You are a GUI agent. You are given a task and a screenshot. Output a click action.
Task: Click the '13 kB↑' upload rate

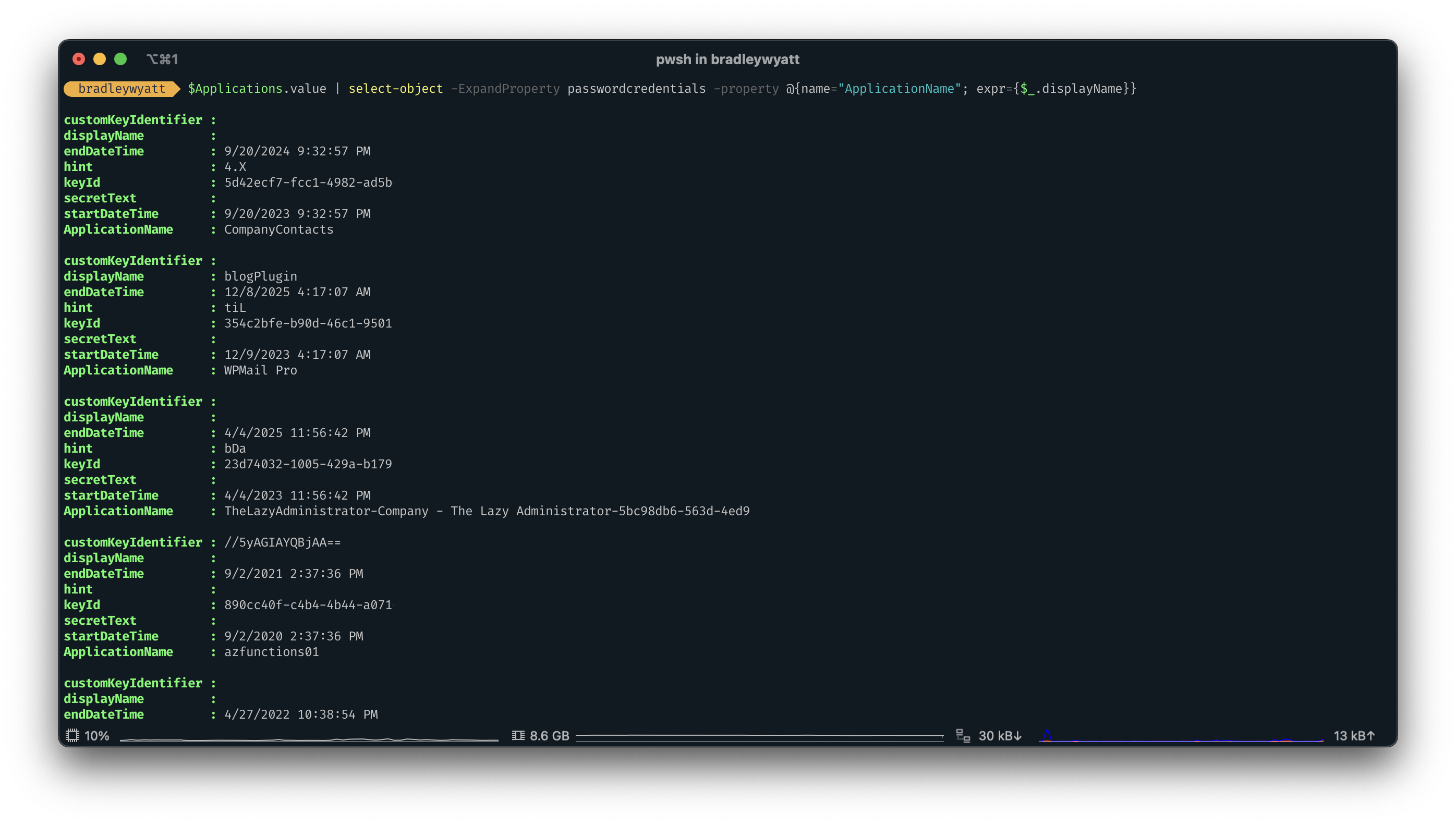click(x=1354, y=736)
